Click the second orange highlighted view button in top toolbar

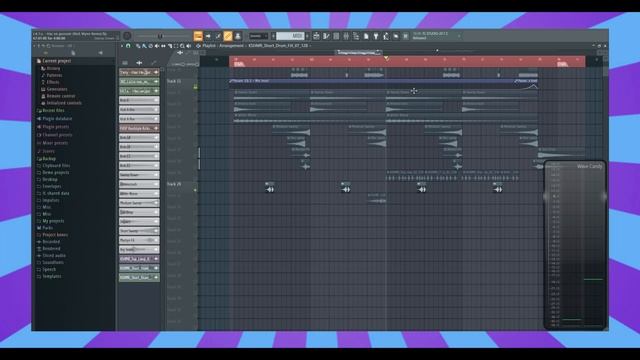point(228,36)
